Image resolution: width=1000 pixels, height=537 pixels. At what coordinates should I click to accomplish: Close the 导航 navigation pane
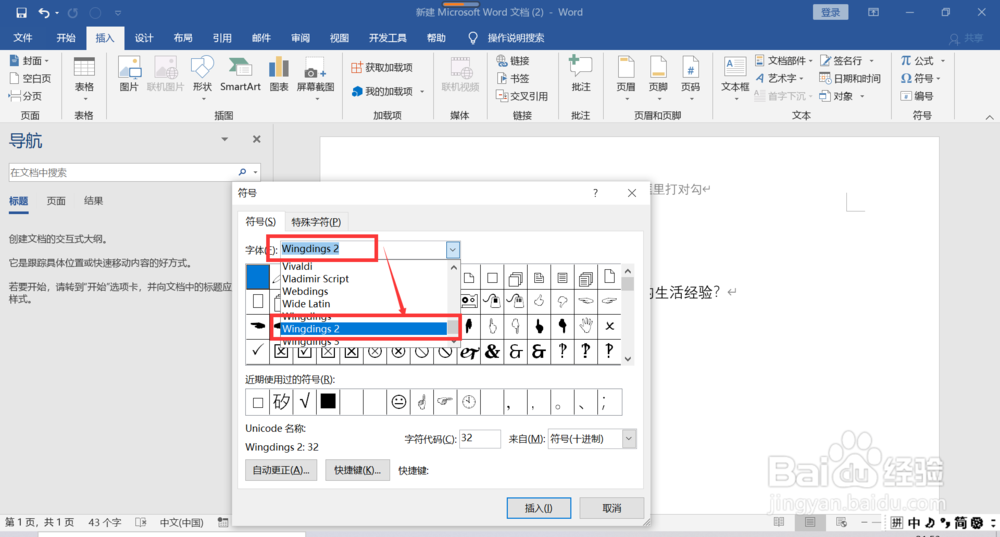[256, 139]
